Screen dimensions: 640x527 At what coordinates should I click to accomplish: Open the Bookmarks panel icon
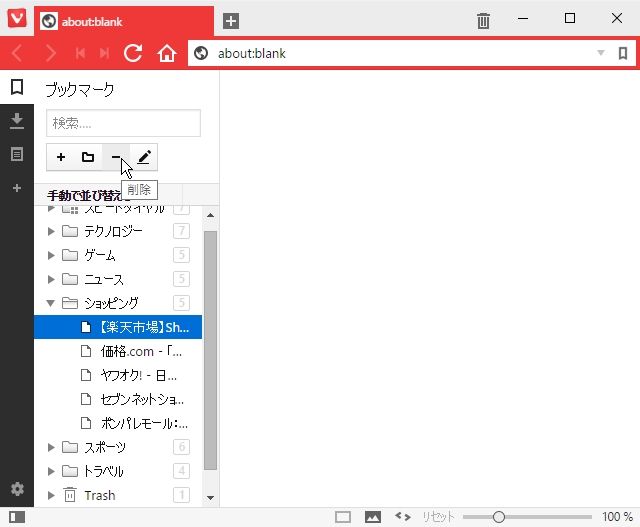(17, 87)
